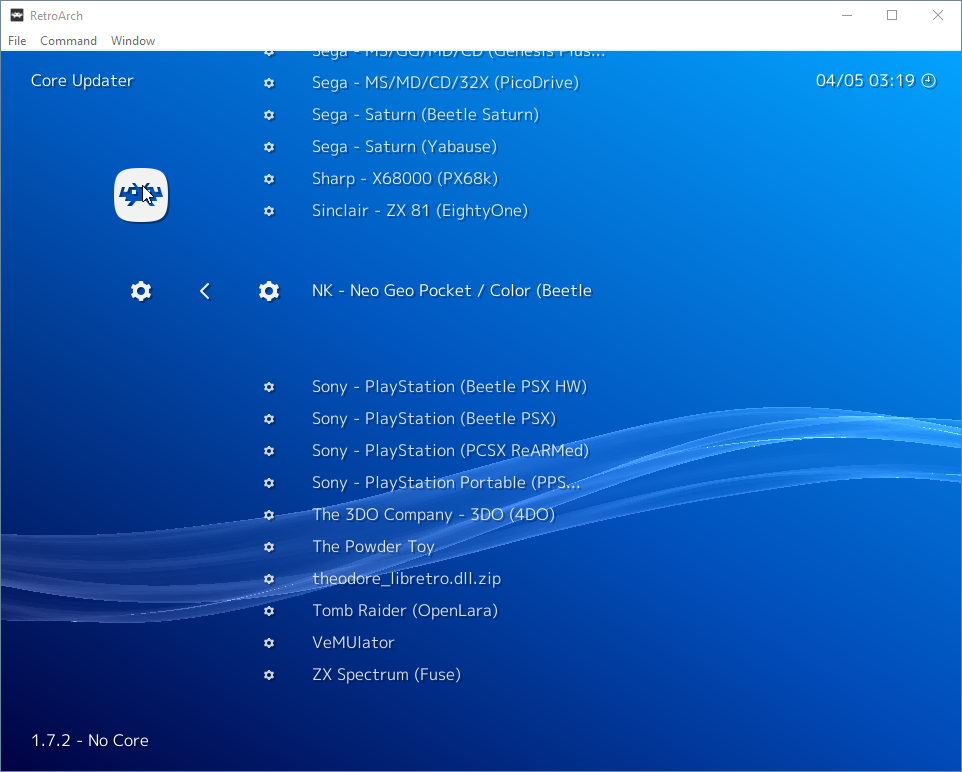Click the 04/05 03:19 date and time
Viewport: 962px width, 772px height.
point(865,80)
